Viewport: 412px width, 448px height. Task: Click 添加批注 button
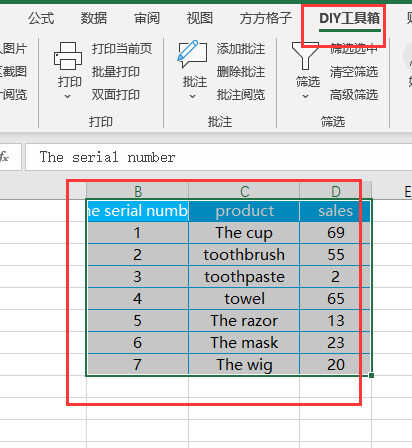pos(241,49)
